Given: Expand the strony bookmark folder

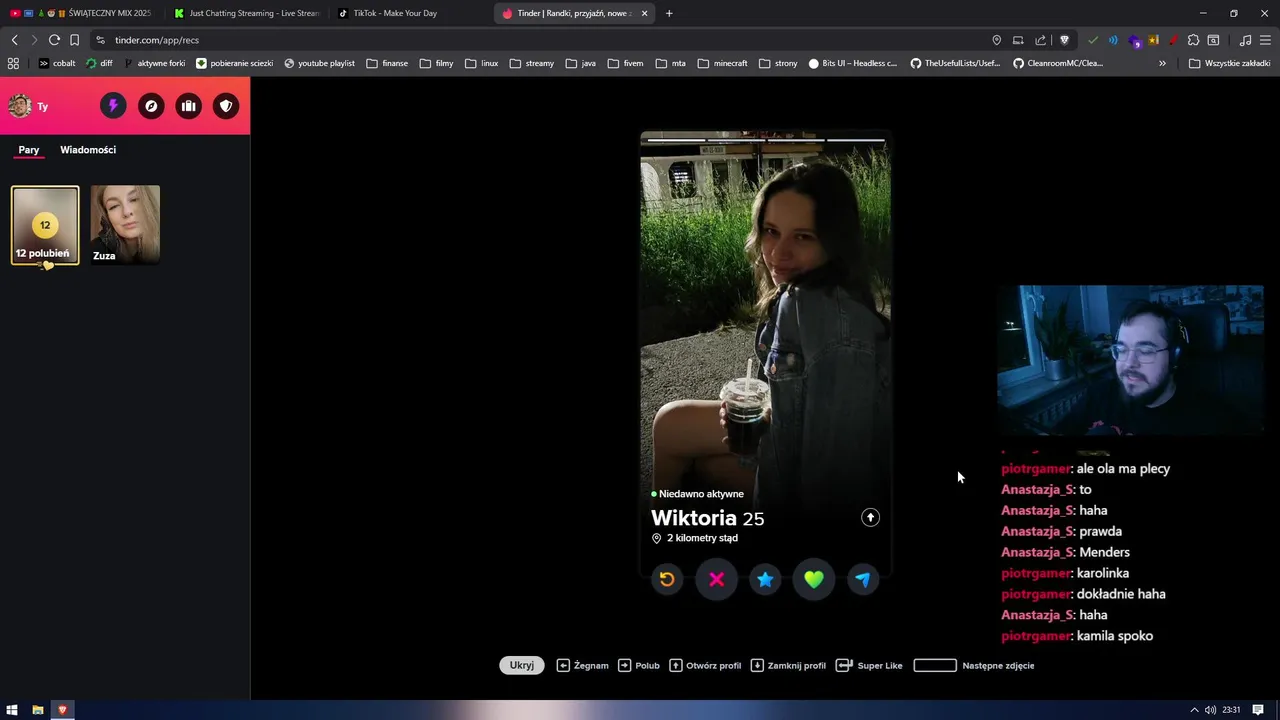Looking at the screenshot, I should point(778,63).
